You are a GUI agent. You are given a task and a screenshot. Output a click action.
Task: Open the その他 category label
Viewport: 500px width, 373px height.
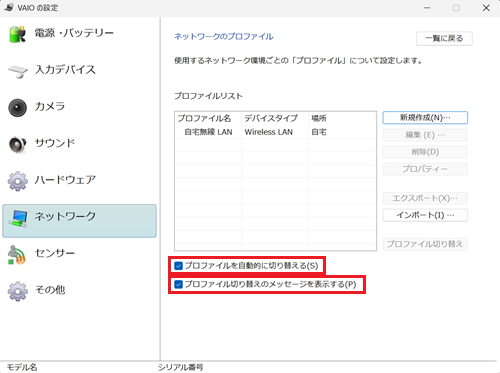tap(50, 290)
